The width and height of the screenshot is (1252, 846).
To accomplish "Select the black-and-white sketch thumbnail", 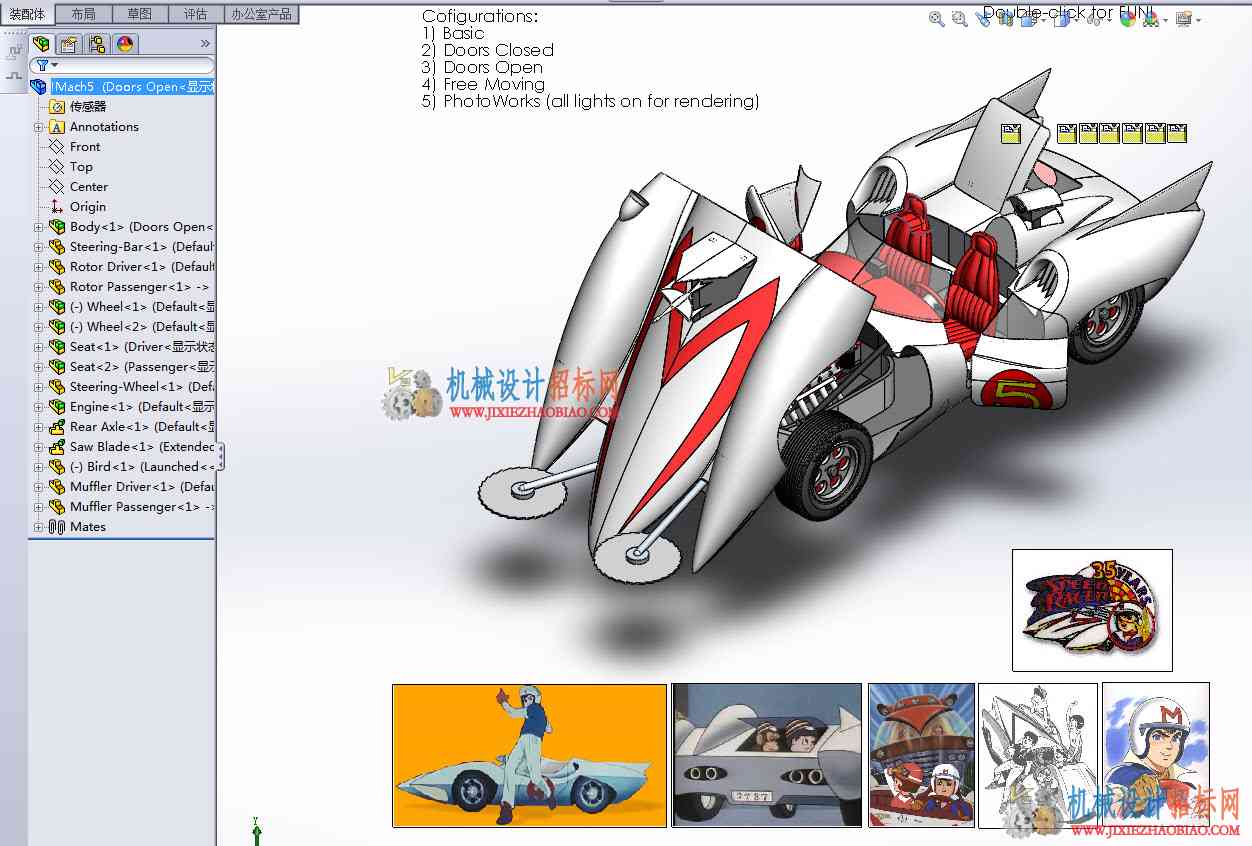I will 1037,755.
